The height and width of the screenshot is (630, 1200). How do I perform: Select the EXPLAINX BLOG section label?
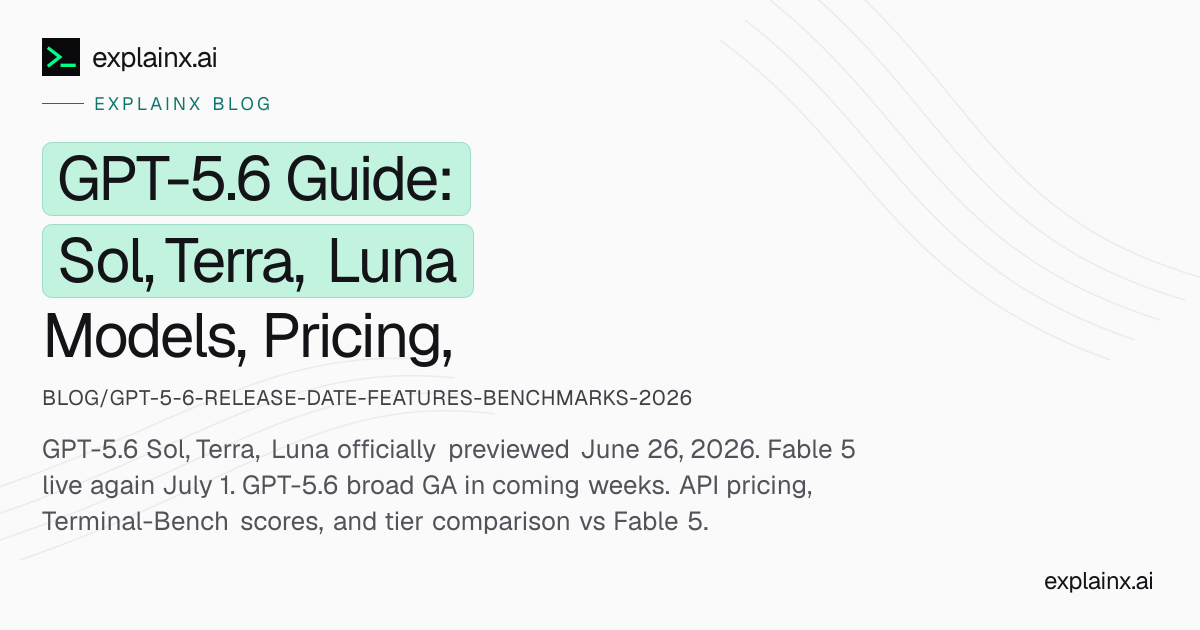point(182,104)
